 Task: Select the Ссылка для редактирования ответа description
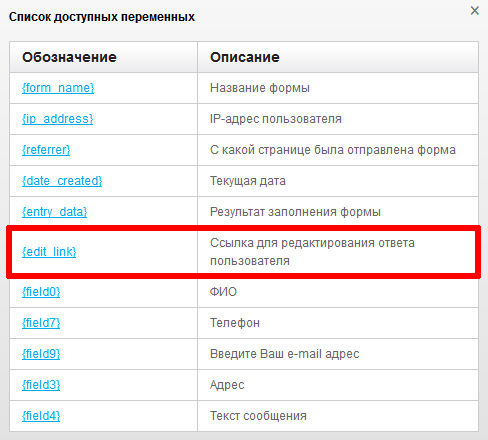pos(312,252)
